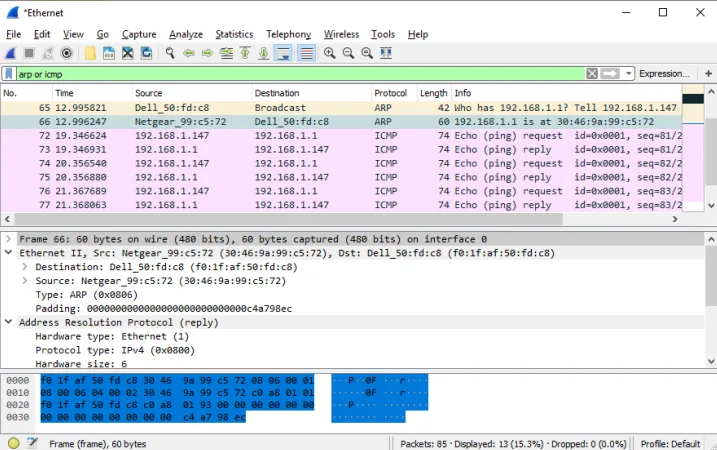The width and height of the screenshot is (717, 450).
Task: Toggle packet list colorization
Action: coord(306,53)
